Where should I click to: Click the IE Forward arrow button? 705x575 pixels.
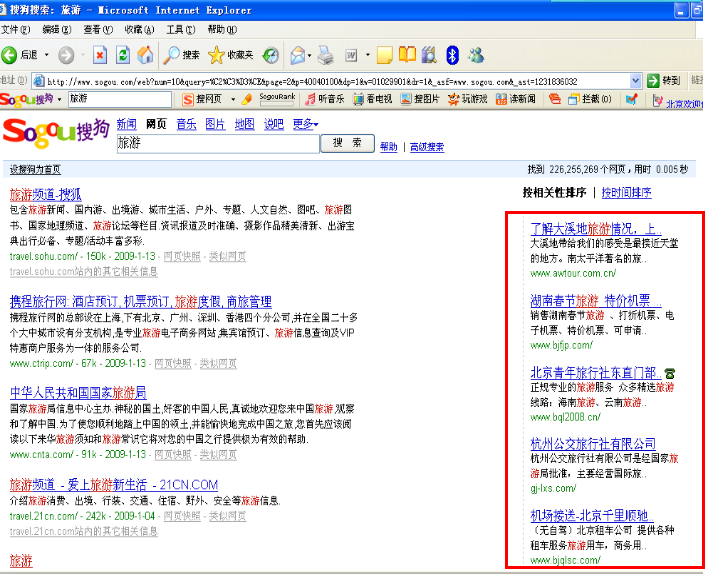click(67, 55)
